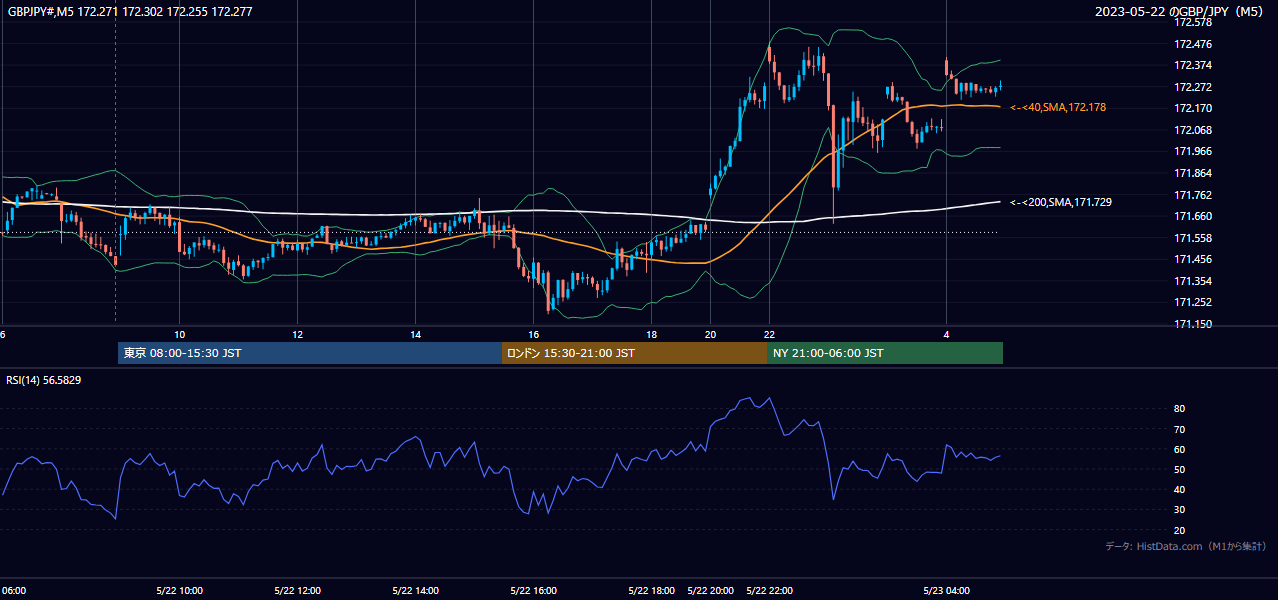Click RSI scale value 80
Screen dimensions: 1278x600
click(1180, 409)
